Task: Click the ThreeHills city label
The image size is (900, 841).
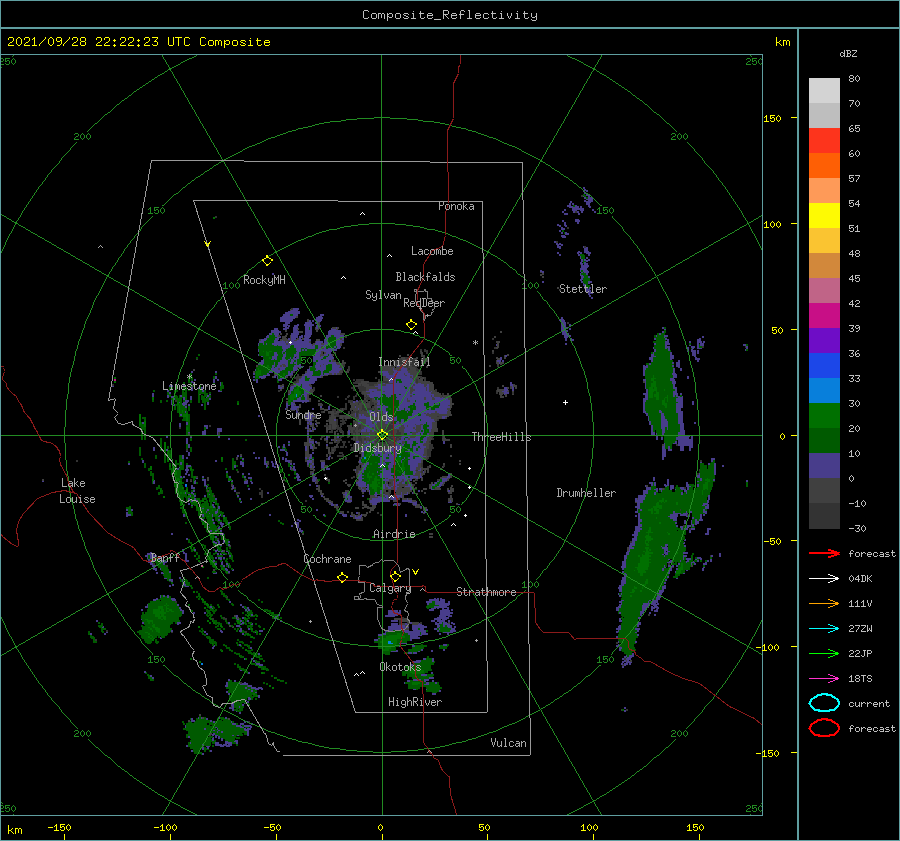Action: coord(501,437)
